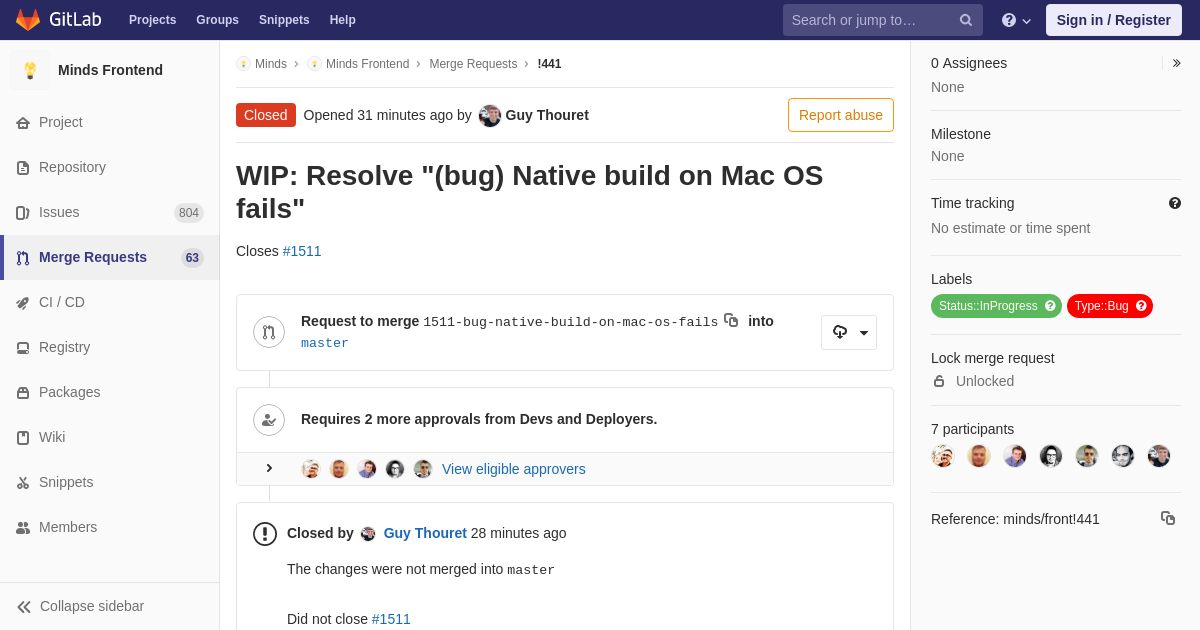
Task: Click the Guy Thouret author name in header
Action: coord(547,115)
